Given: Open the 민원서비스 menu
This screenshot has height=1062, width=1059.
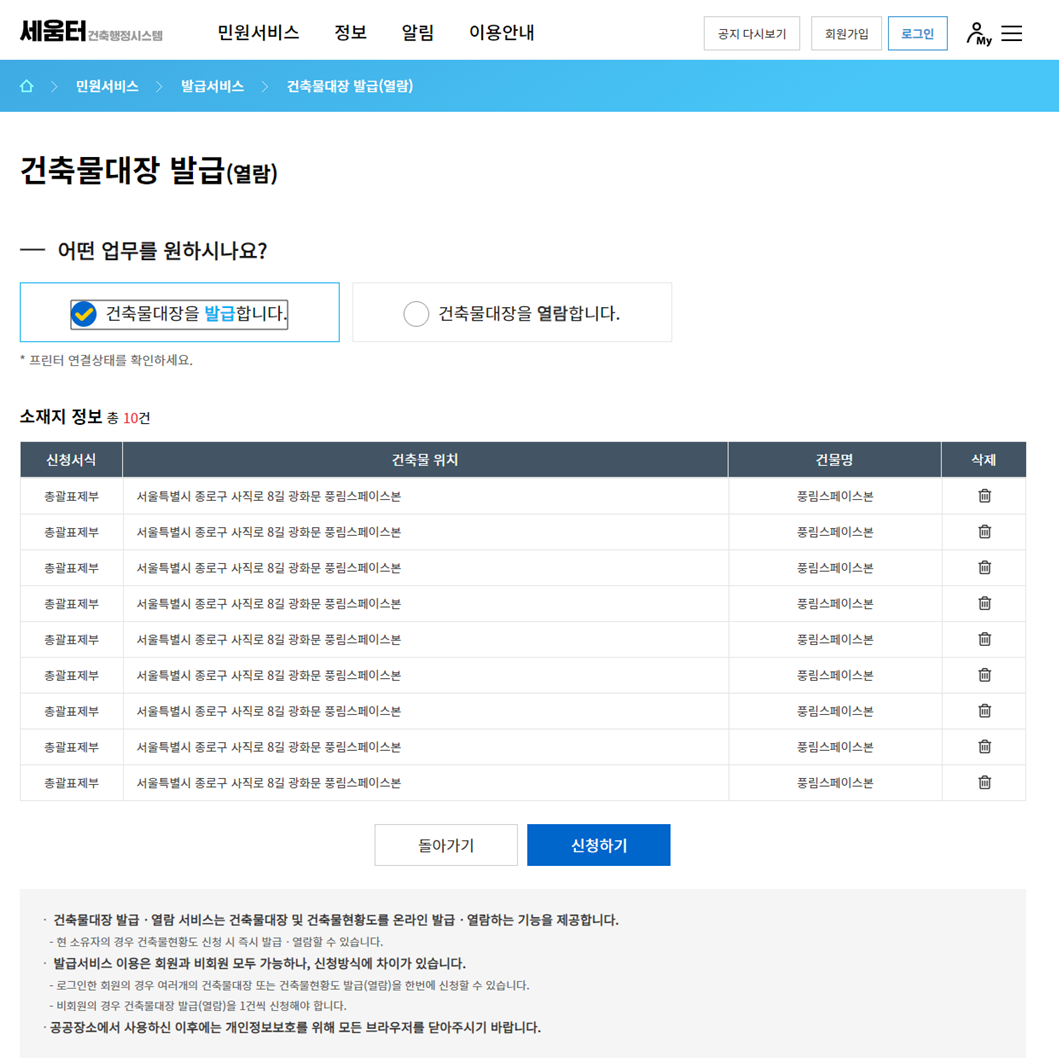Looking at the screenshot, I should pyautogui.click(x=256, y=32).
